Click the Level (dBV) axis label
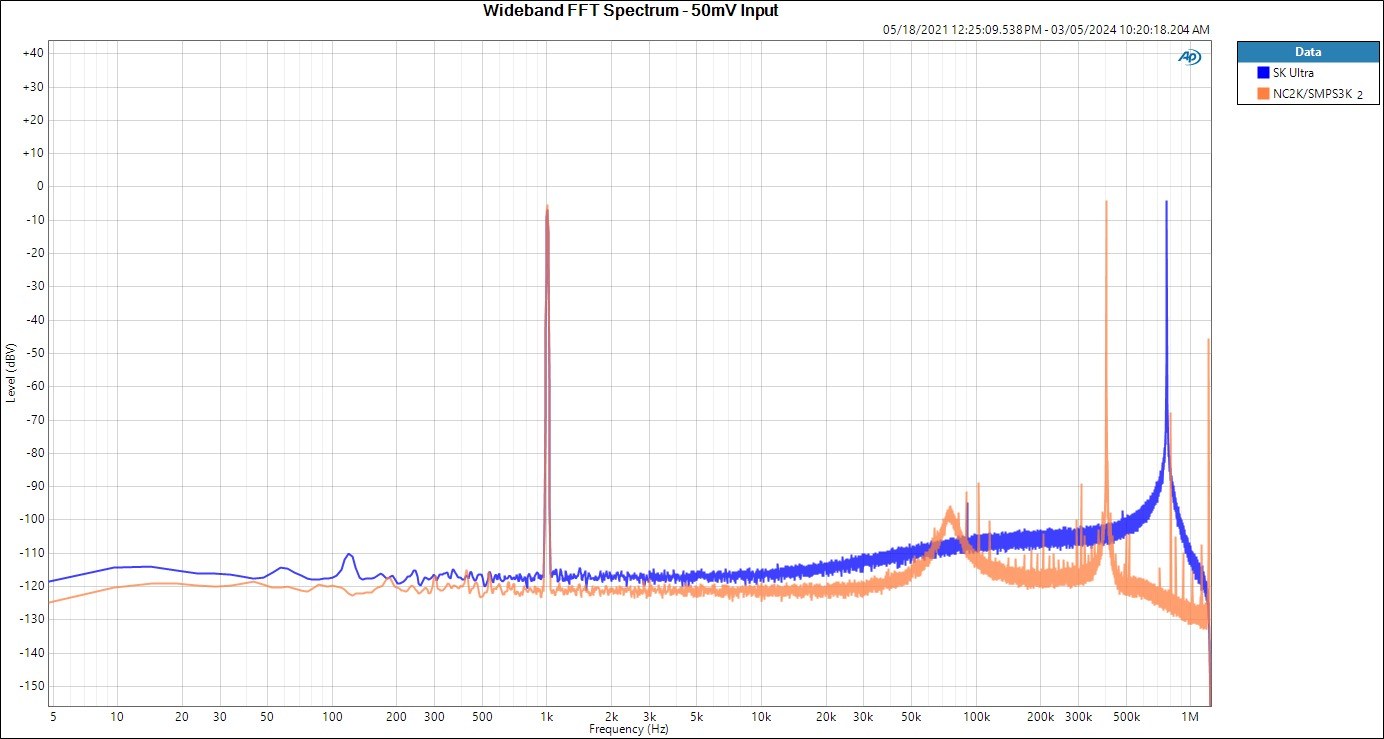This screenshot has height=739, width=1384. pyautogui.click(x=10, y=372)
